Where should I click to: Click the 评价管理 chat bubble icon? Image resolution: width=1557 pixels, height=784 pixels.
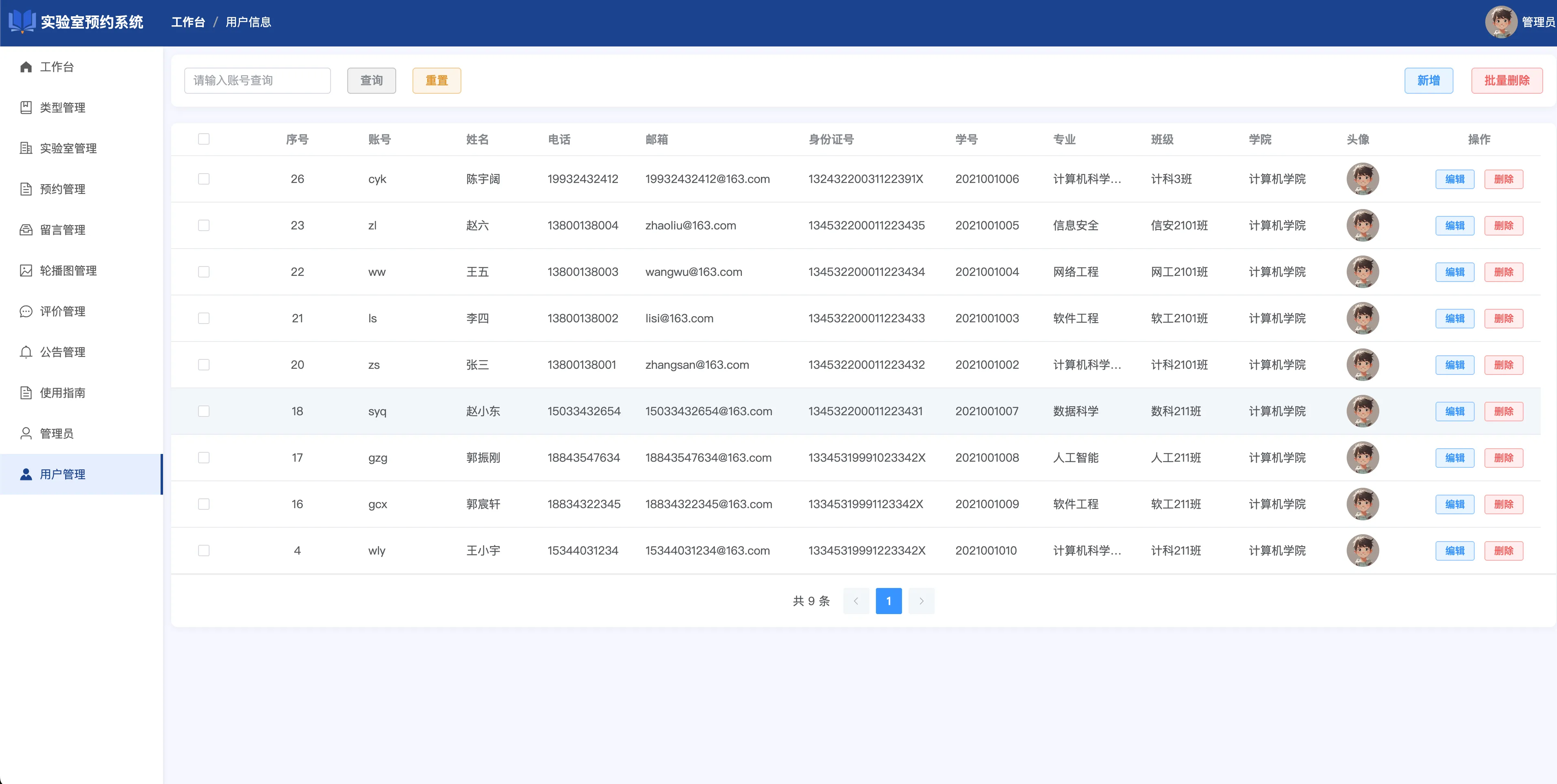coord(25,311)
